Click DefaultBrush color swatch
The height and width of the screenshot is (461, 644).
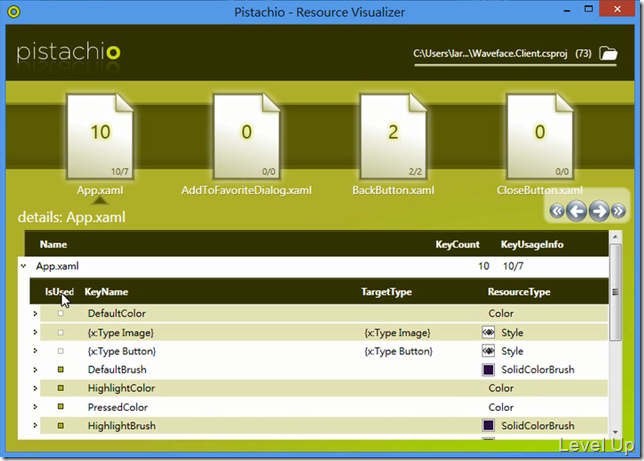pyautogui.click(x=488, y=369)
